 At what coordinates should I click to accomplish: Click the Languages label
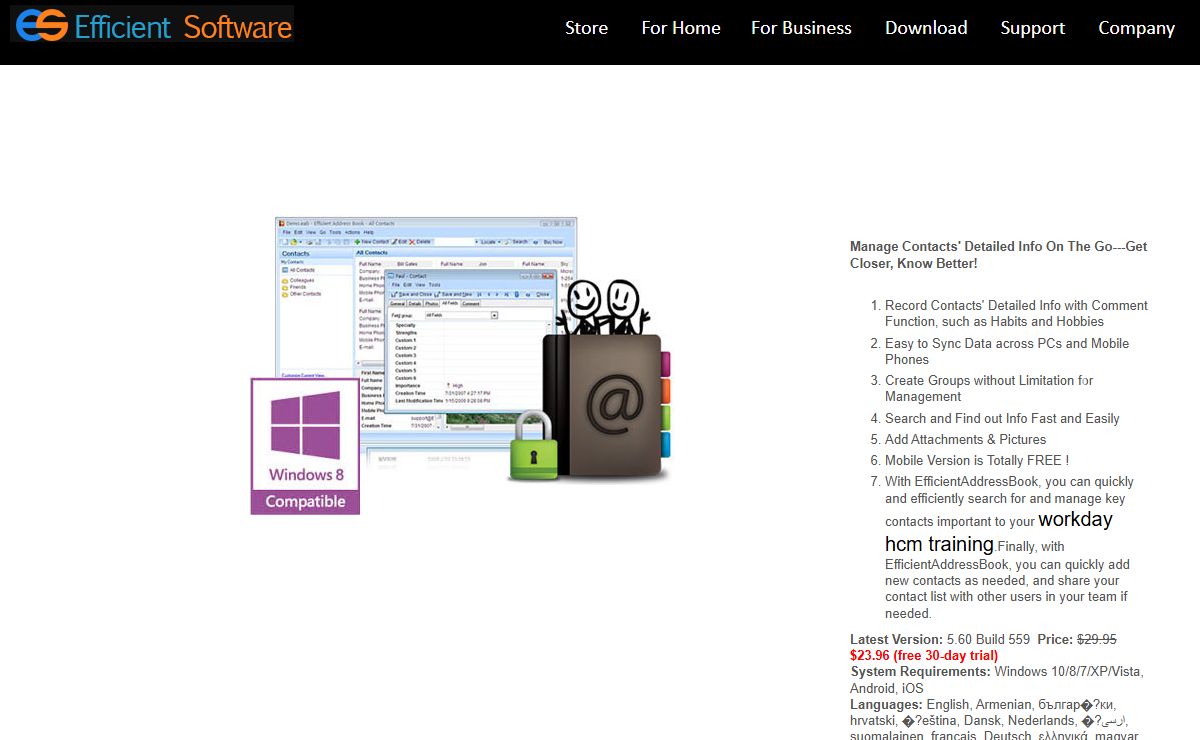click(x=886, y=704)
